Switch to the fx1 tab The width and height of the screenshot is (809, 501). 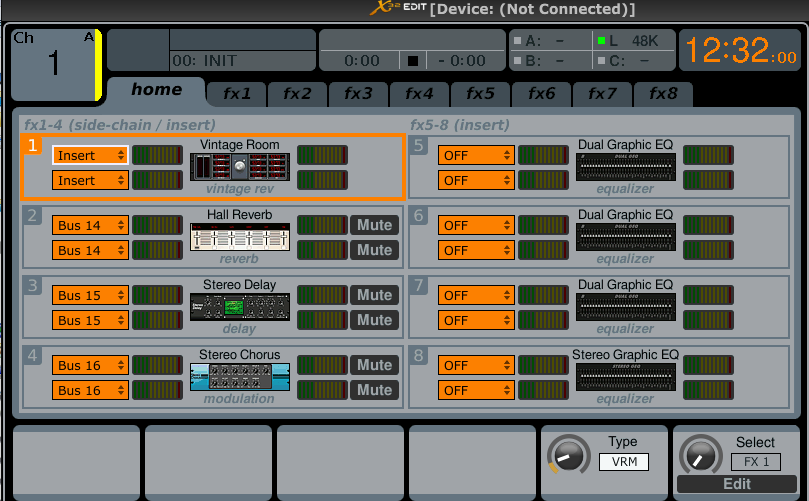click(237, 94)
